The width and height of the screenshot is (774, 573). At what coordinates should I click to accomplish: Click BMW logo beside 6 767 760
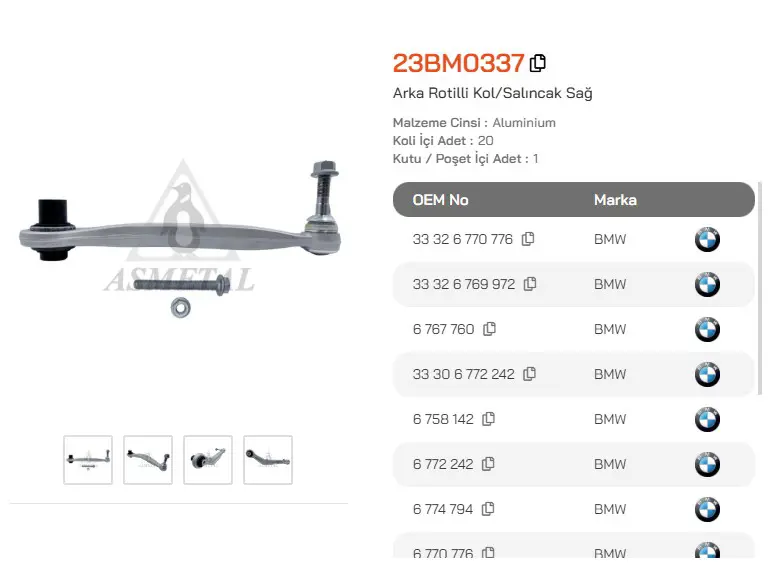[707, 329]
